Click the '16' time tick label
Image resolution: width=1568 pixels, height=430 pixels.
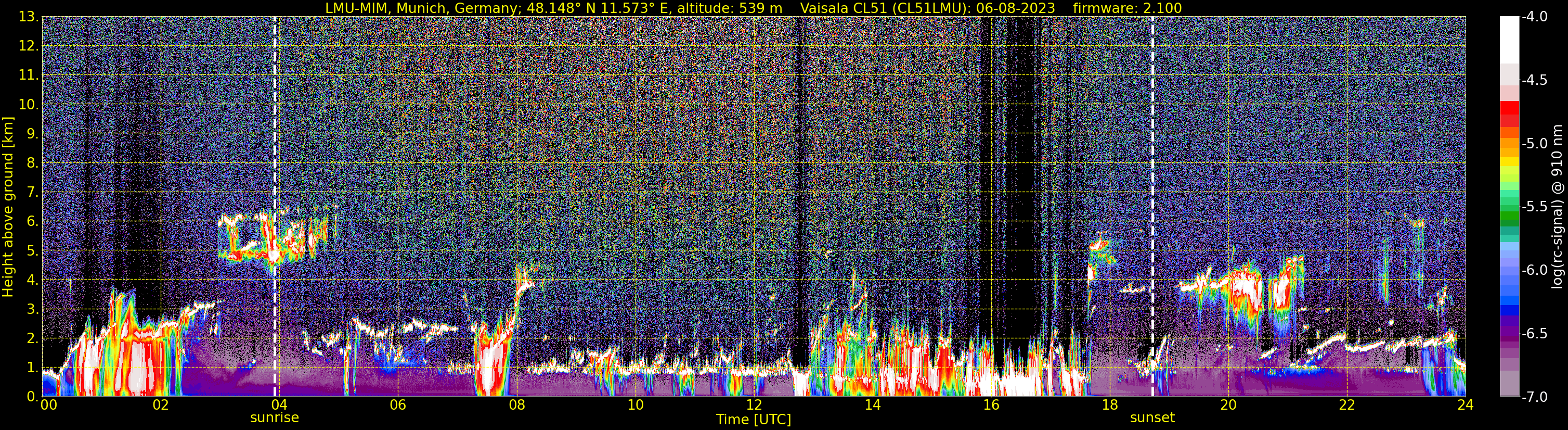pyautogui.click(x=992, y=405)
